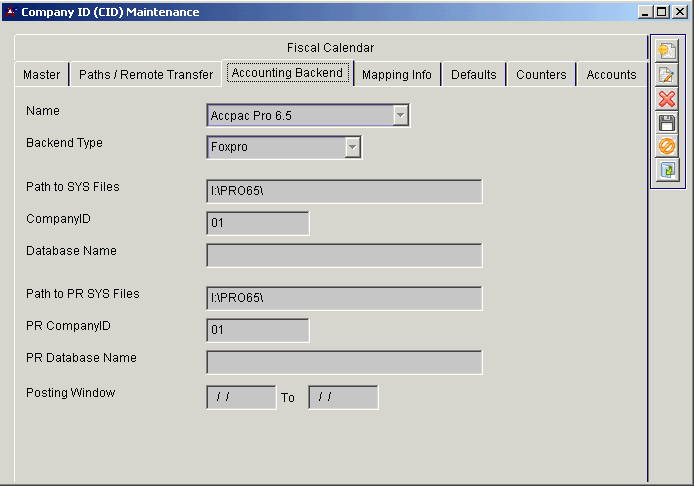Click the floppy disk save icon
Image resolution: width=694 pixels, height=486 pixels.
click(667, 123)
